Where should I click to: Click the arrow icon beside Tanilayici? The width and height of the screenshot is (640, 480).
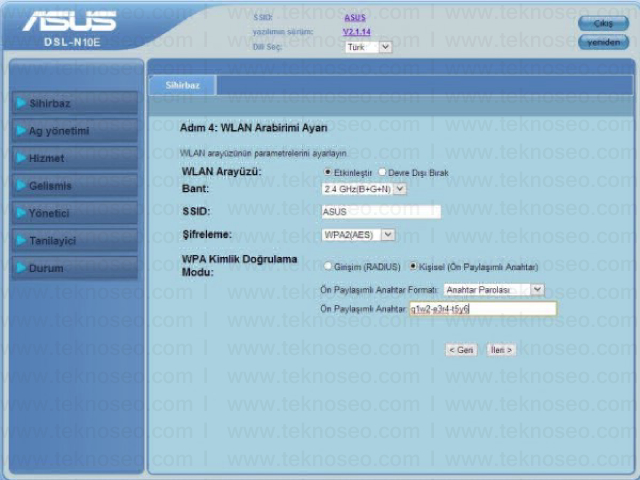[21, 240]
